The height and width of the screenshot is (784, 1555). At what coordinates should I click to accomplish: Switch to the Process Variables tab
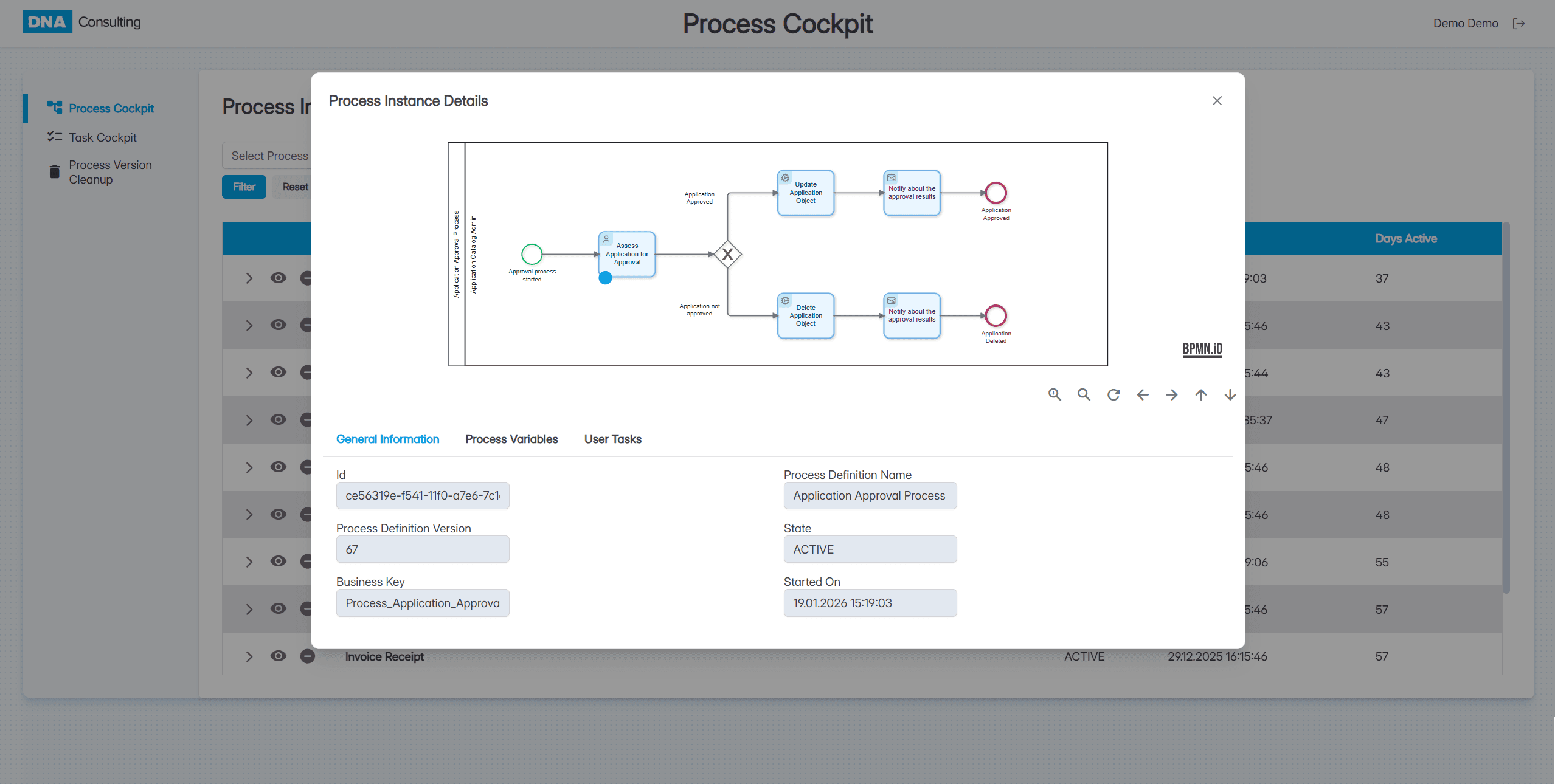[511, 439]
